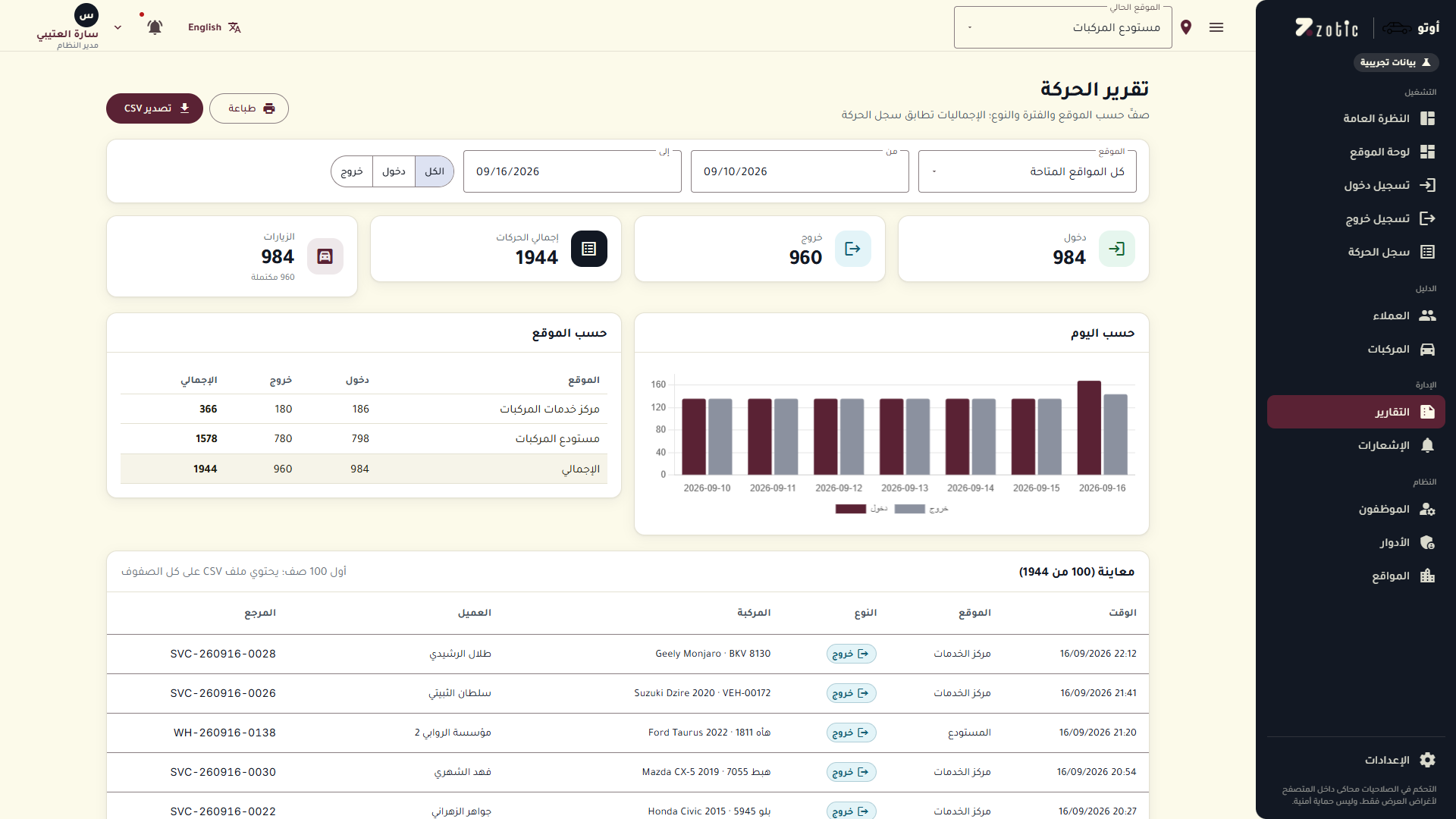The height and width of the screenshot is (819, 1456).
Task: Click الزيارات card icon
Action: (x=325, y=256)
